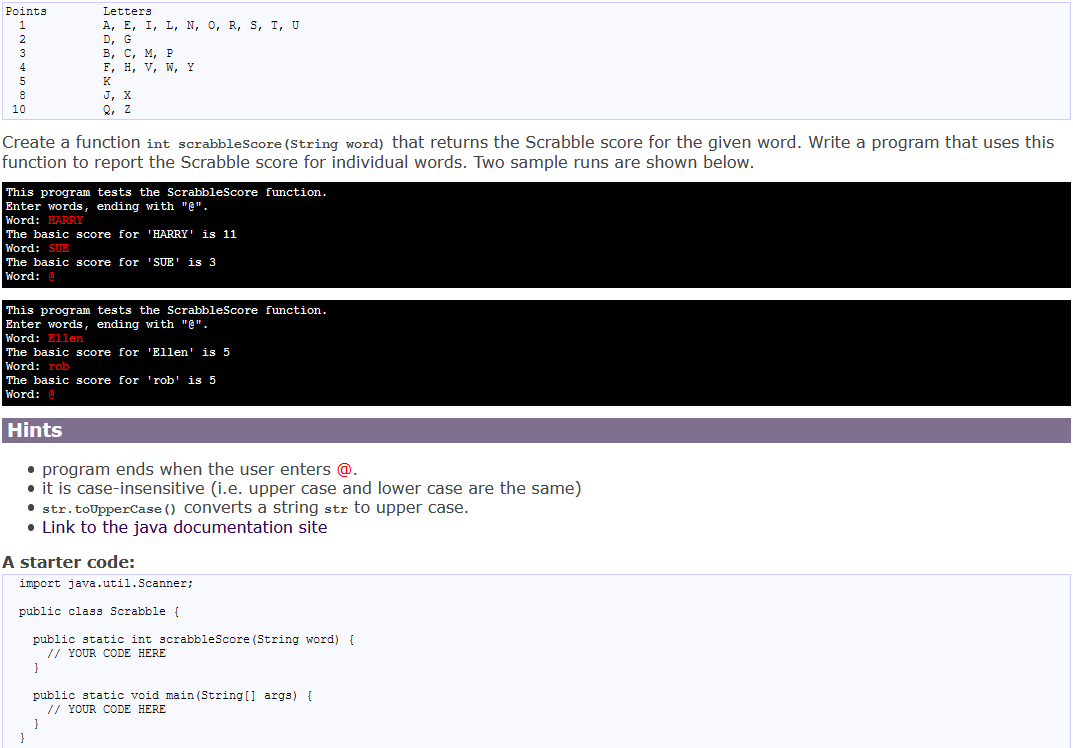Viewport: 1073px width, 748px height.
Task: Click hint 'program ends when the user enters @'
Action: click(200, 469)
